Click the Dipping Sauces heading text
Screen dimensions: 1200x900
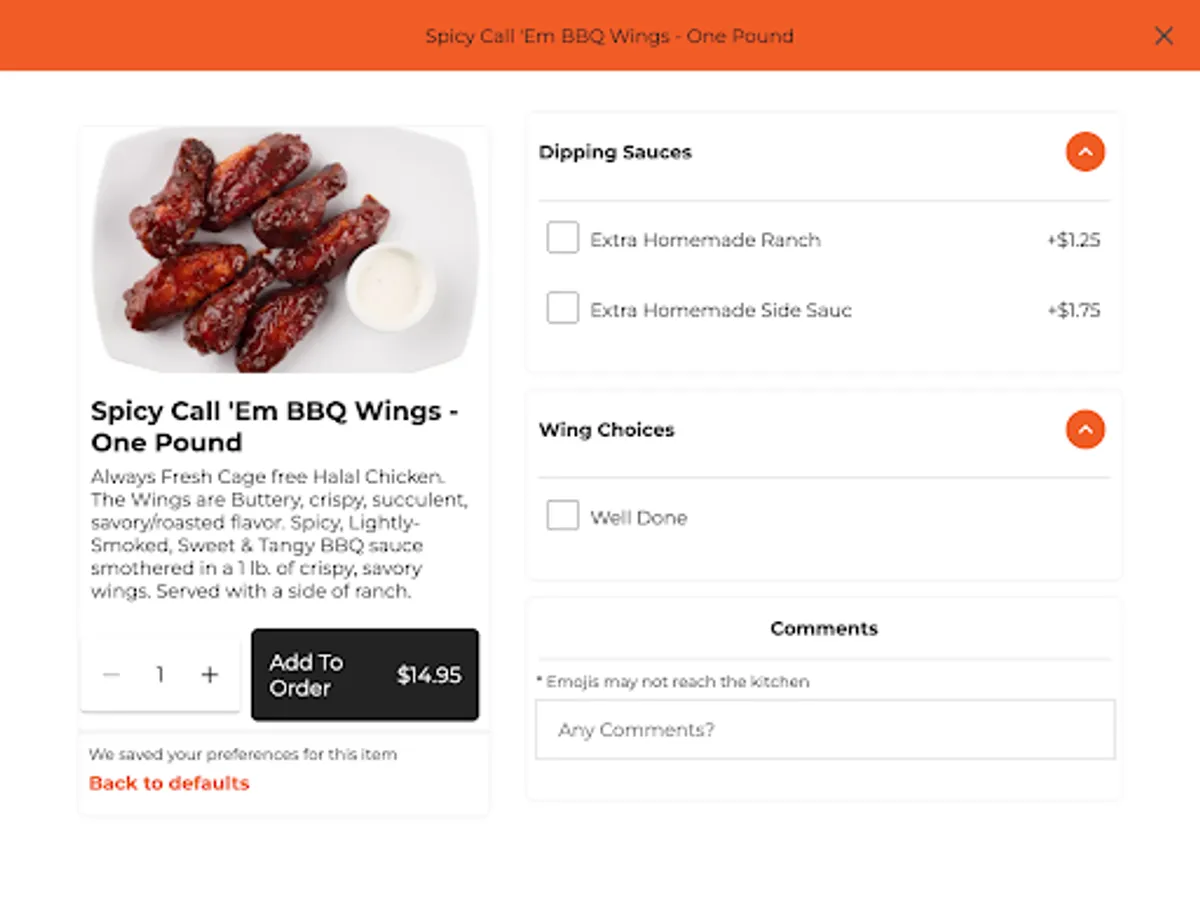coord(615,152)
